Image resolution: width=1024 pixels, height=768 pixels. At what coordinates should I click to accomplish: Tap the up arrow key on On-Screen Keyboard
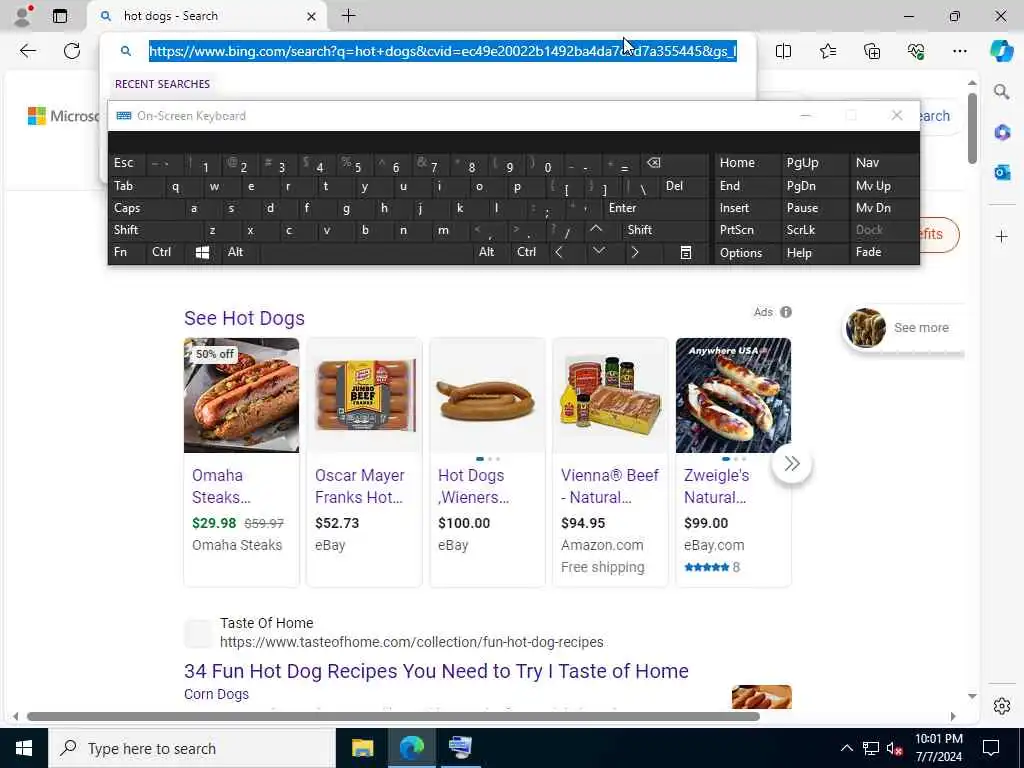click(596, 229)
